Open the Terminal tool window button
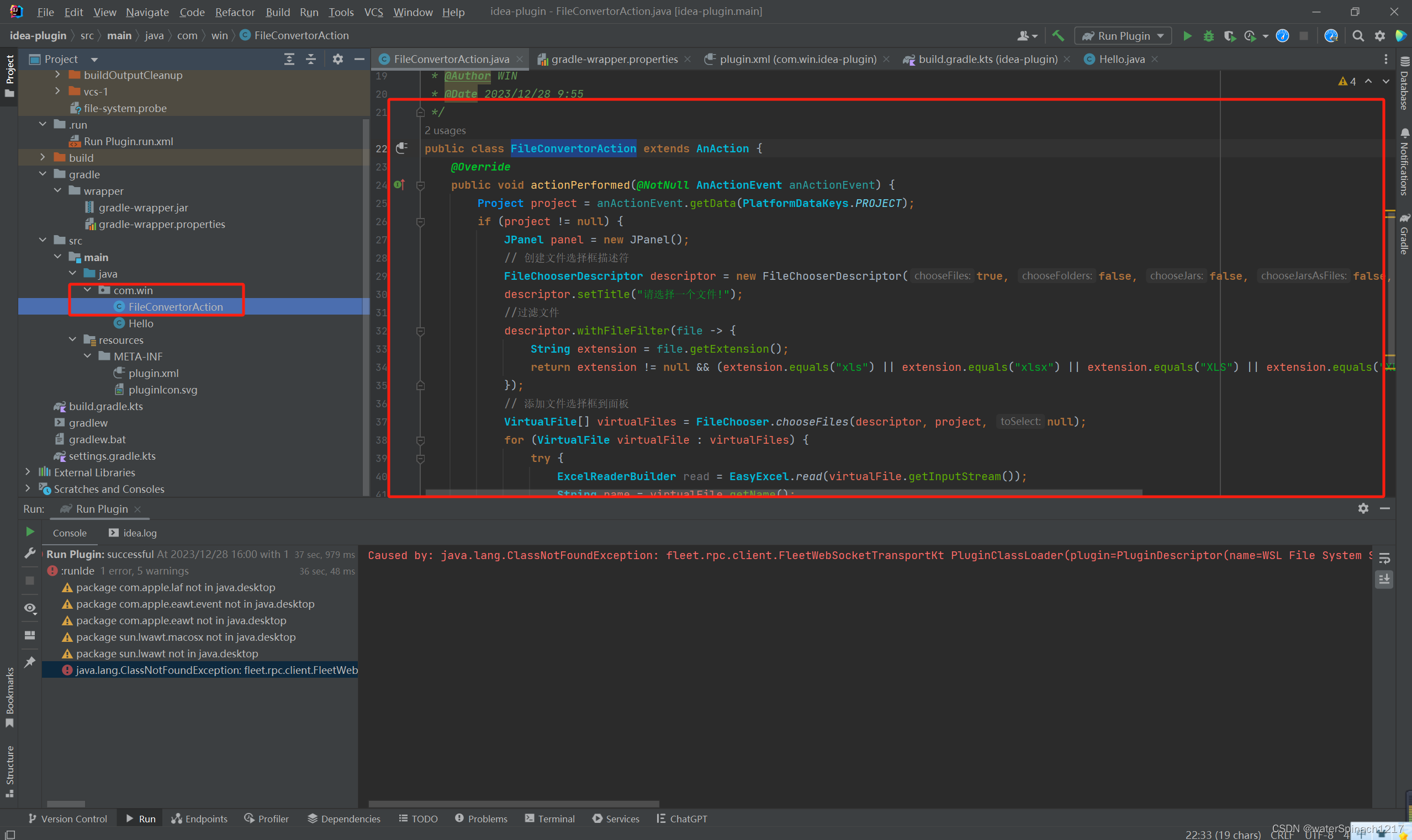 click(x=549, y=818)
